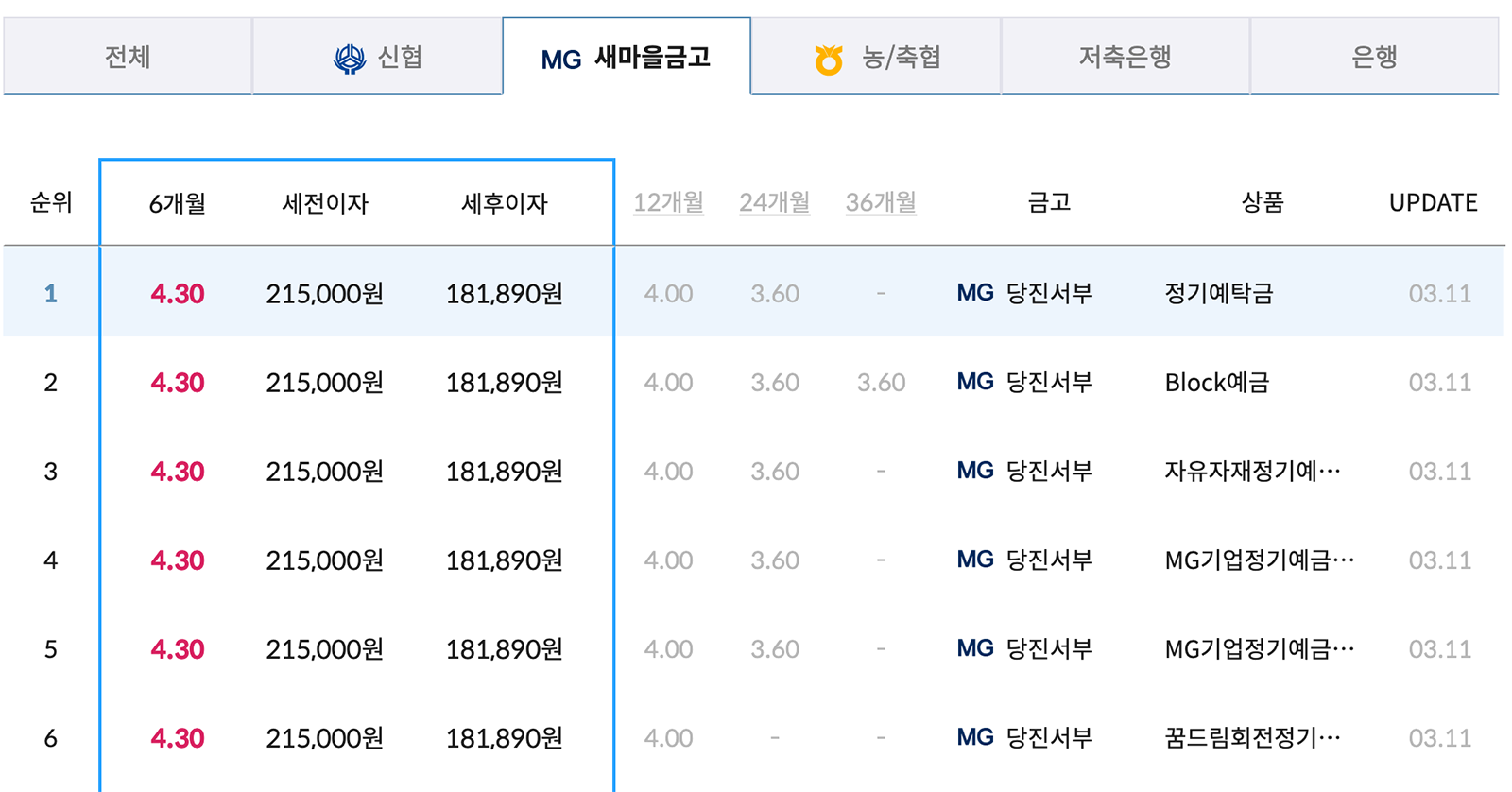The height and width of the screenshot is (792, 1512).
Task: Switch to the 전체 tab
Action: 128,57
